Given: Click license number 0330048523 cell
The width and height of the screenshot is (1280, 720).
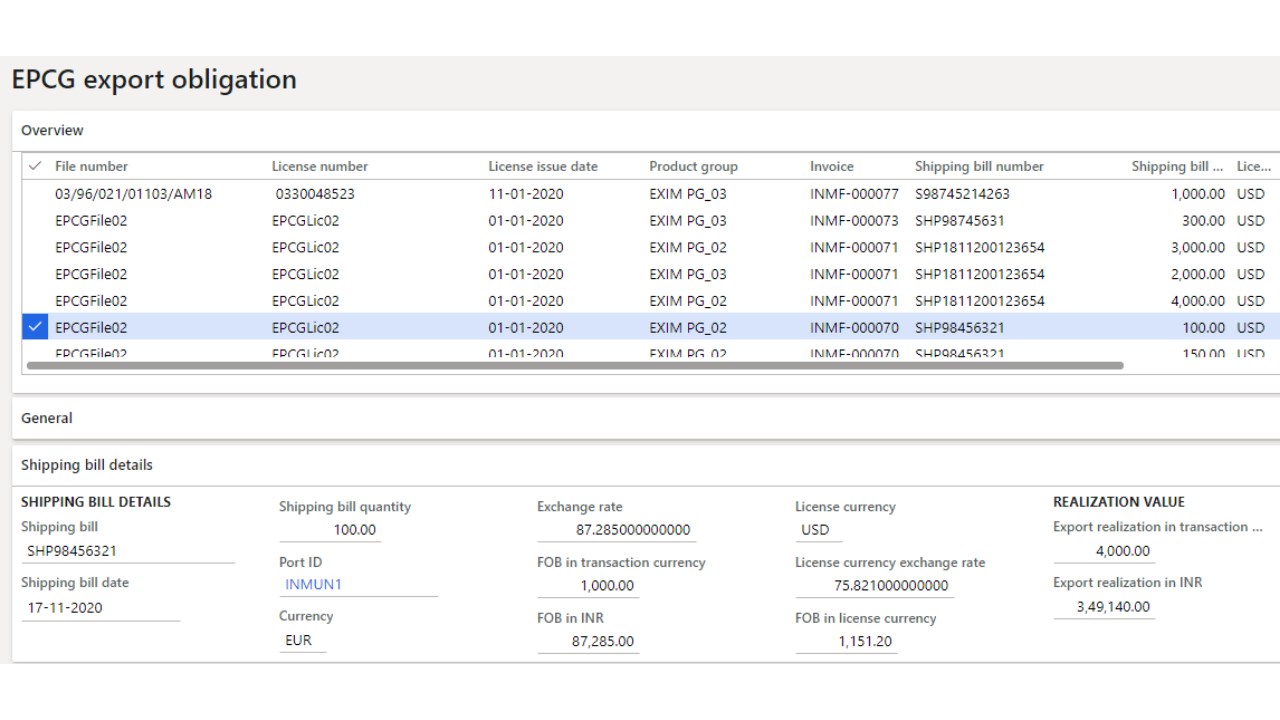Looking at the screenshot, I should click(x=315, y=194).
